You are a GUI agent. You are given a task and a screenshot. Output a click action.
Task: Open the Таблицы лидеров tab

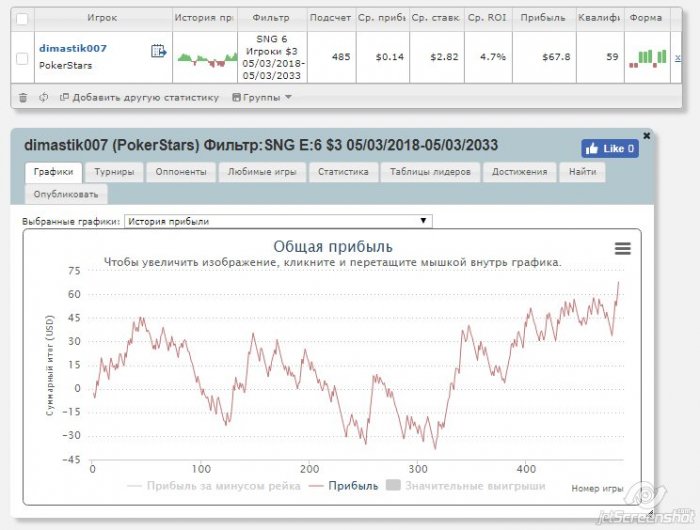pos(430,172)
